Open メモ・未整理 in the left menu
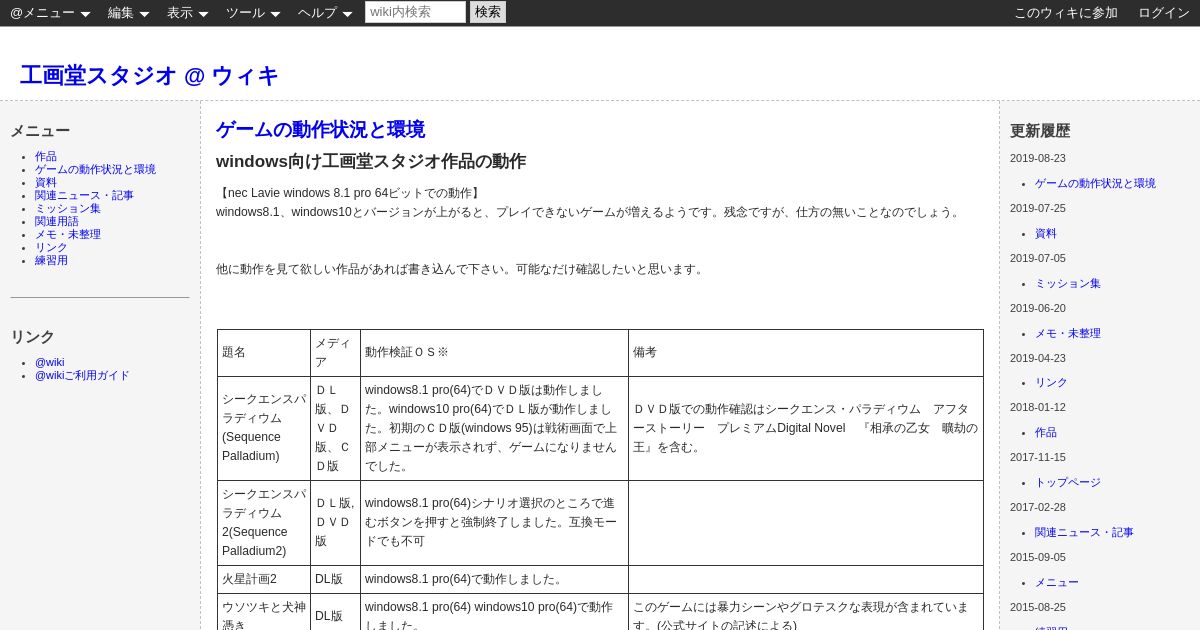The width and height of the screenshot is (1200, 630). click(x=68, y=235)
